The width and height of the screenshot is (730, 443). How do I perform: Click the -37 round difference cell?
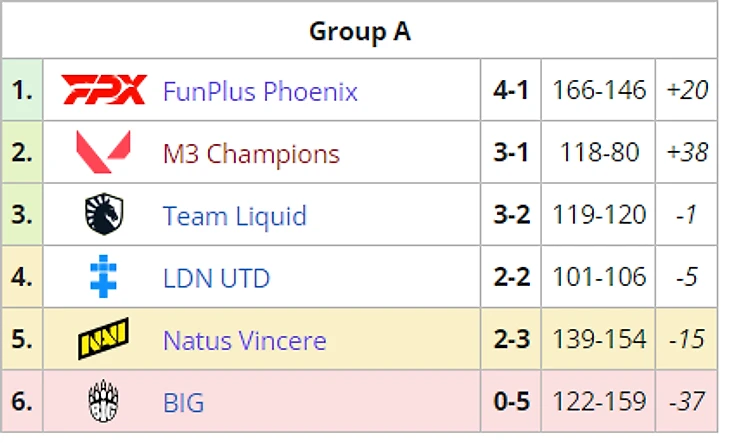click(x=687, y=403)
